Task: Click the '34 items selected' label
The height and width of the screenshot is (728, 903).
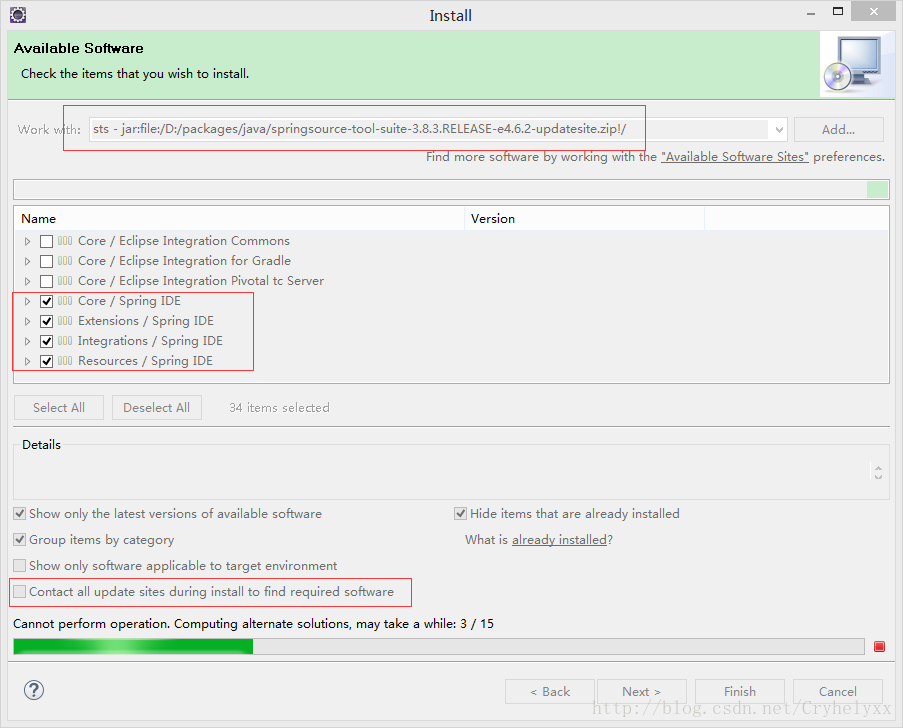Action: [x=279, y=408]
